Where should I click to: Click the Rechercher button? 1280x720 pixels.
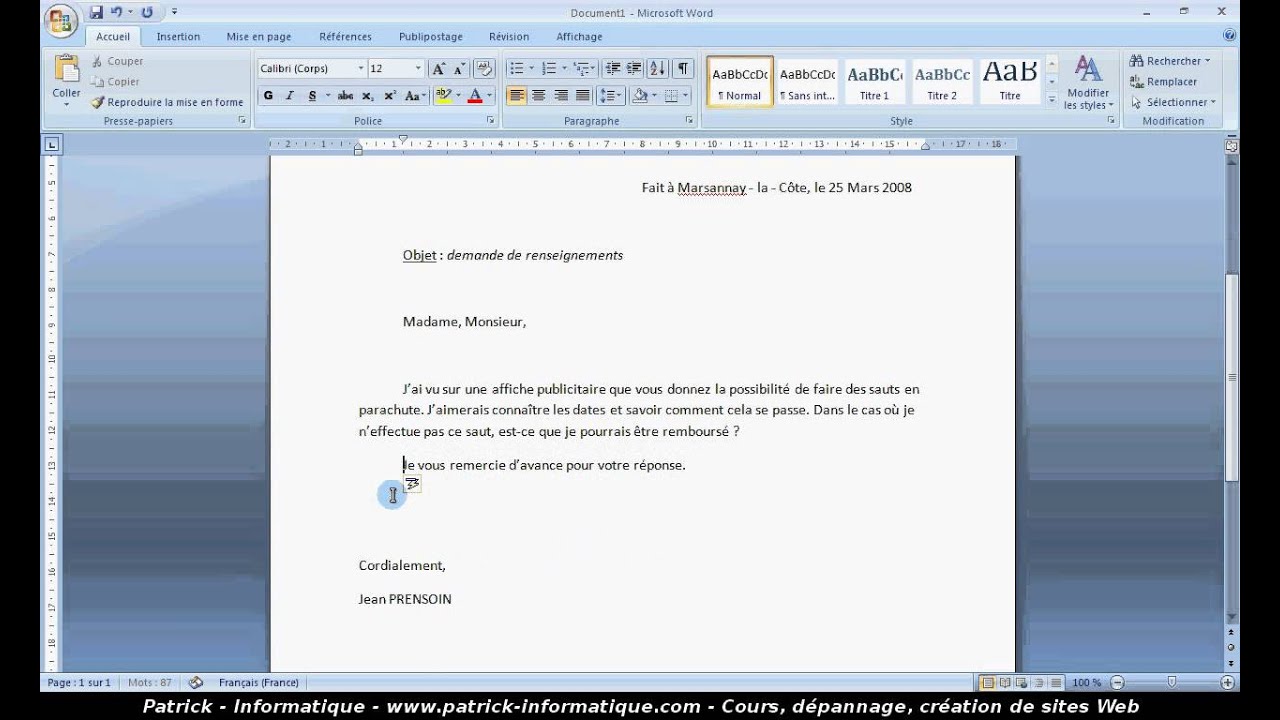point(1170,61)
